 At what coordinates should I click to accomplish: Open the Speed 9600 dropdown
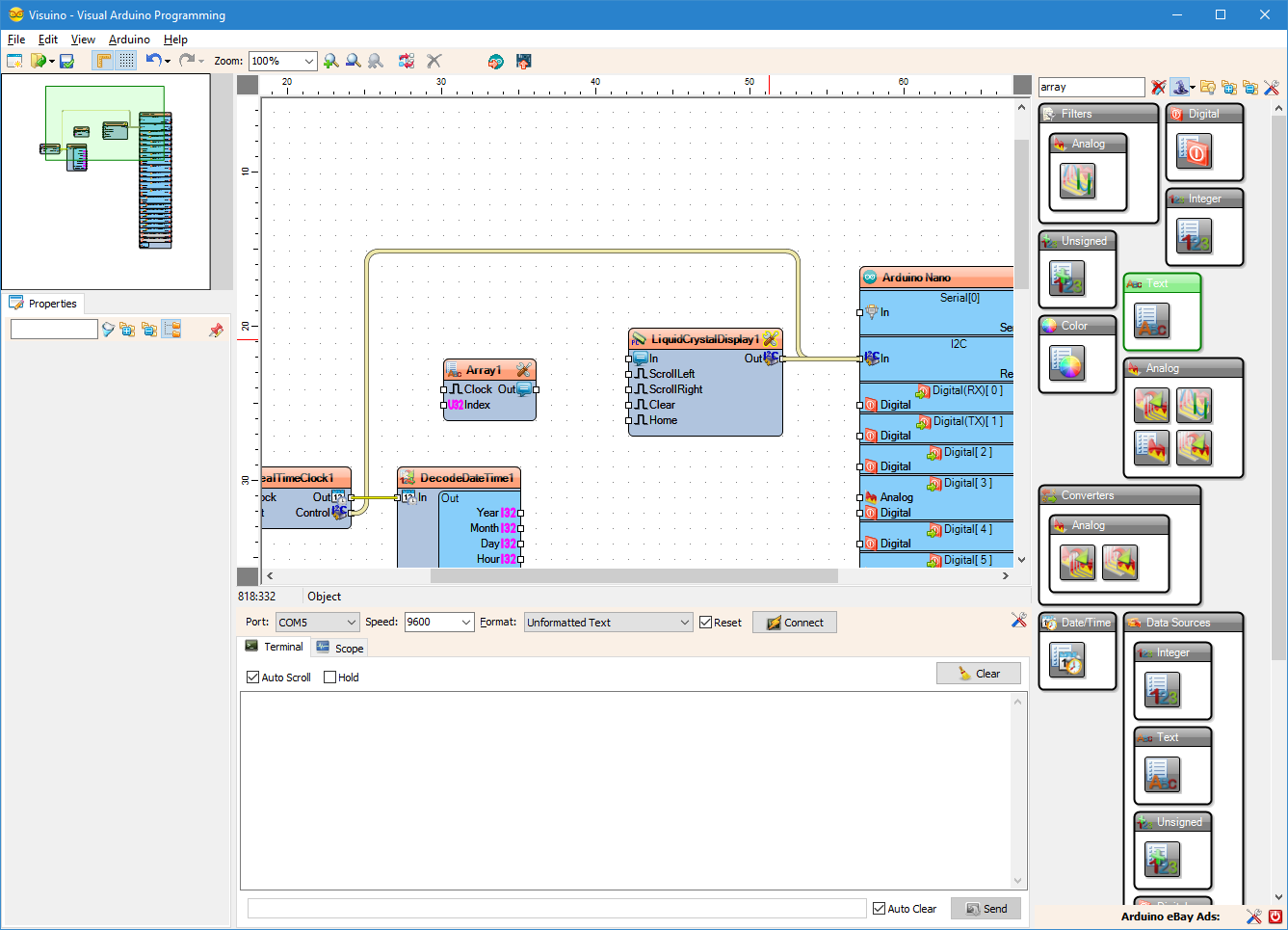pos(466,623)
